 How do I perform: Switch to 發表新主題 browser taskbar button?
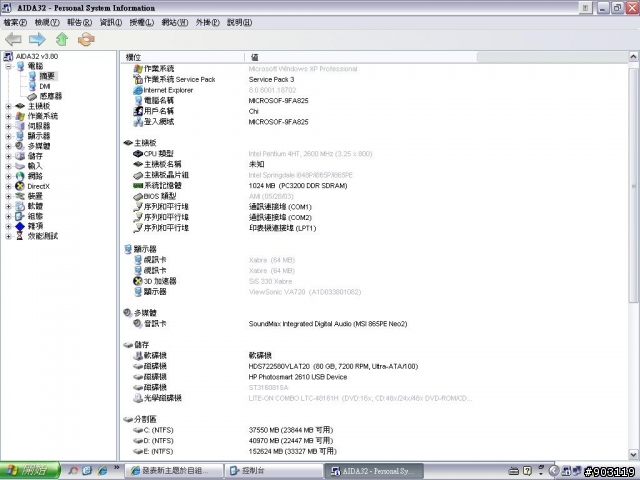coord(174,471)
